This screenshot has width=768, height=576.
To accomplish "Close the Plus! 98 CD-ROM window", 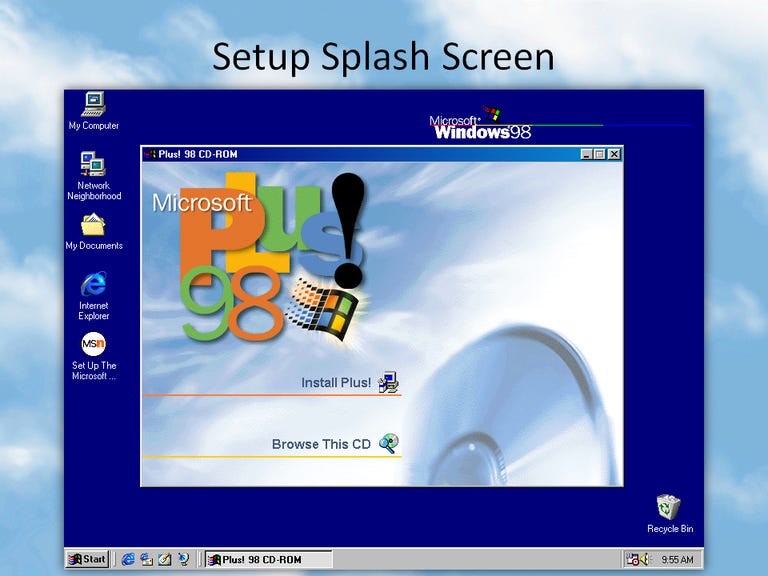I will point(614,154).
